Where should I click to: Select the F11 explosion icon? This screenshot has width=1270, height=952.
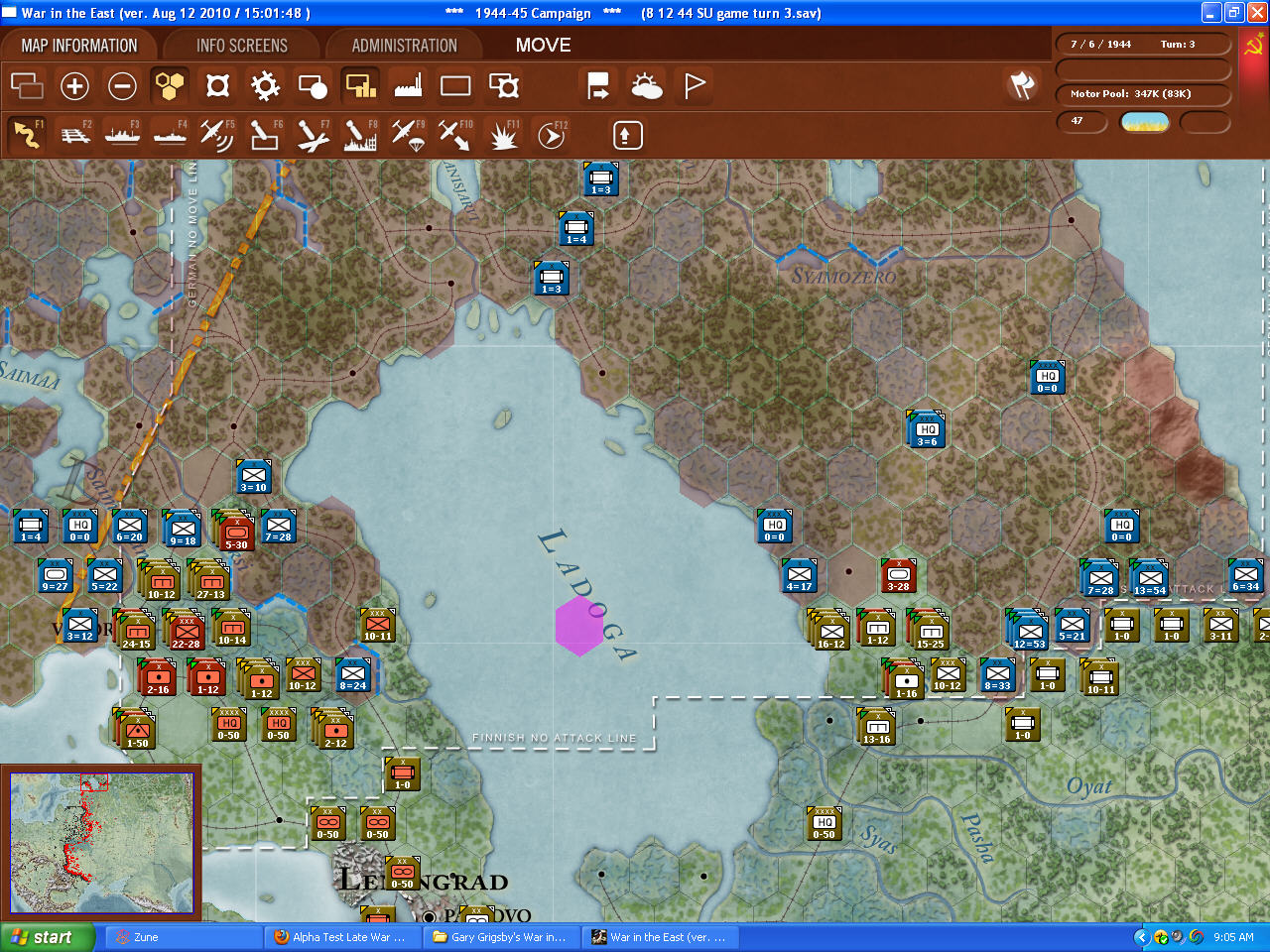pyautogui.click(x=503, y=135)
